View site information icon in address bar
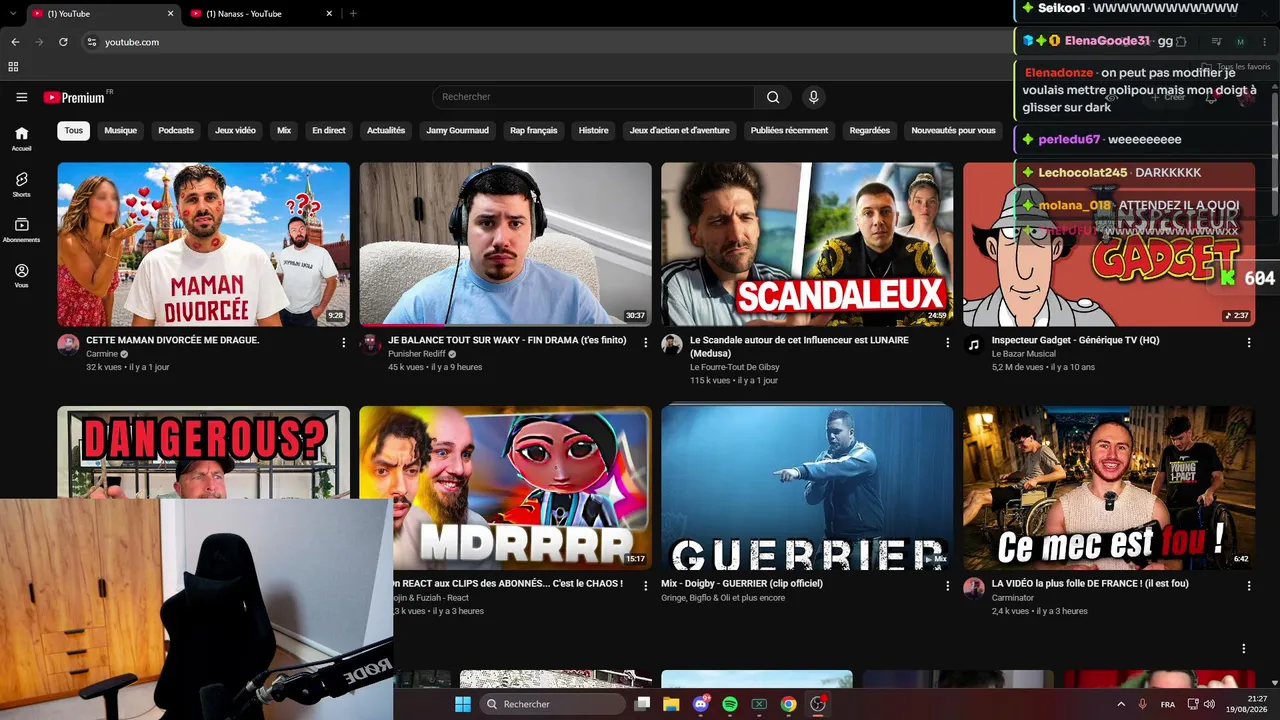This screenshot has height=720, width=1280. pyautogui.click(x=91, y=42)
